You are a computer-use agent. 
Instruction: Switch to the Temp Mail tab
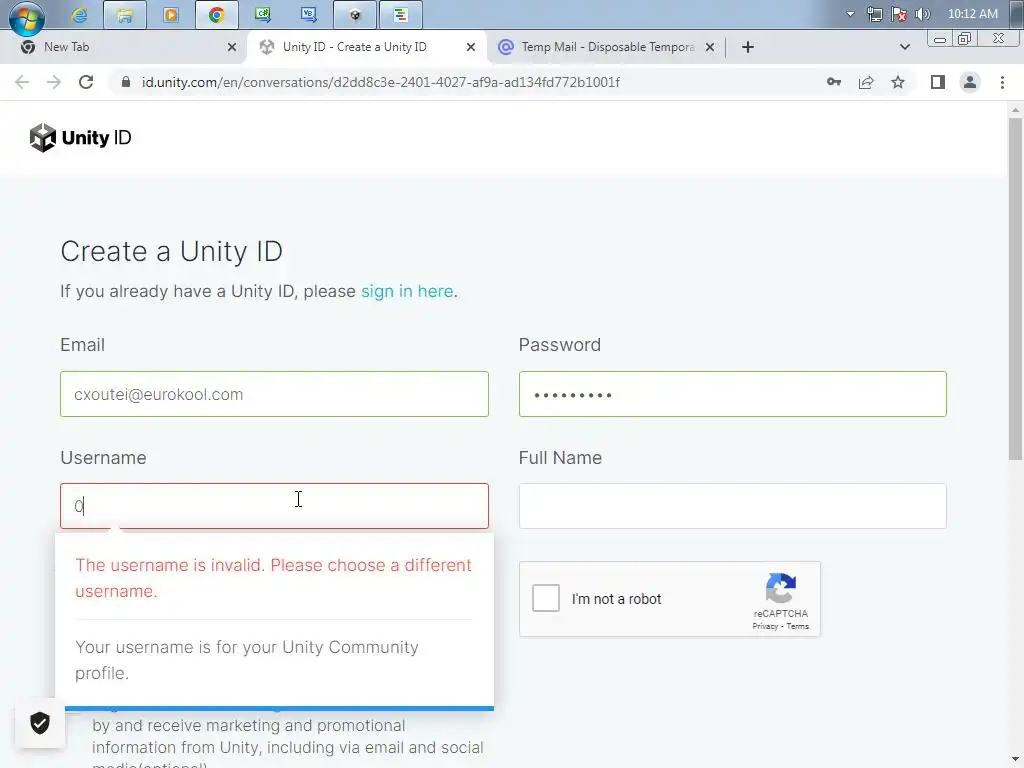pyautogui.click(x=607, y=47)
